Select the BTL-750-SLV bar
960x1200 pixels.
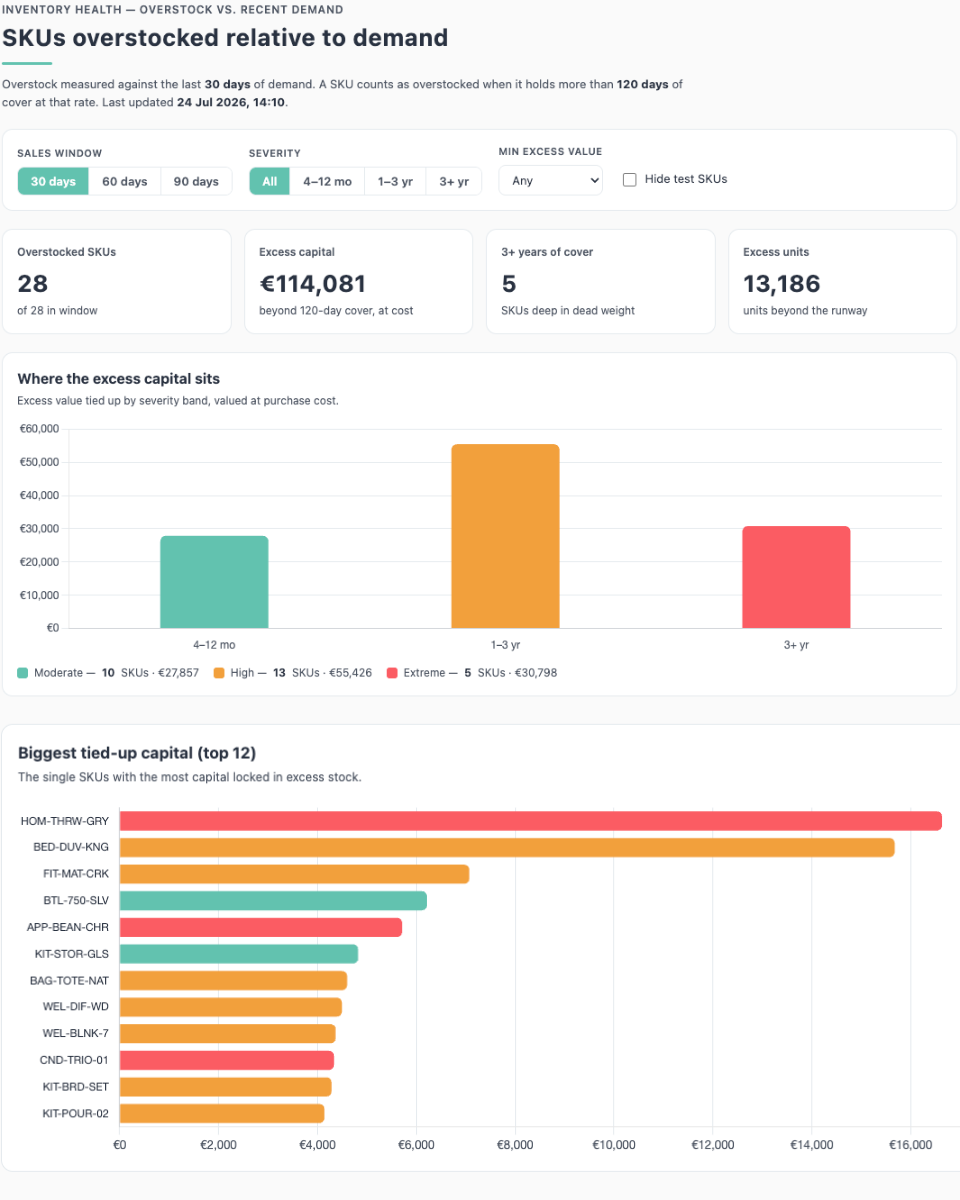(273, 900)
